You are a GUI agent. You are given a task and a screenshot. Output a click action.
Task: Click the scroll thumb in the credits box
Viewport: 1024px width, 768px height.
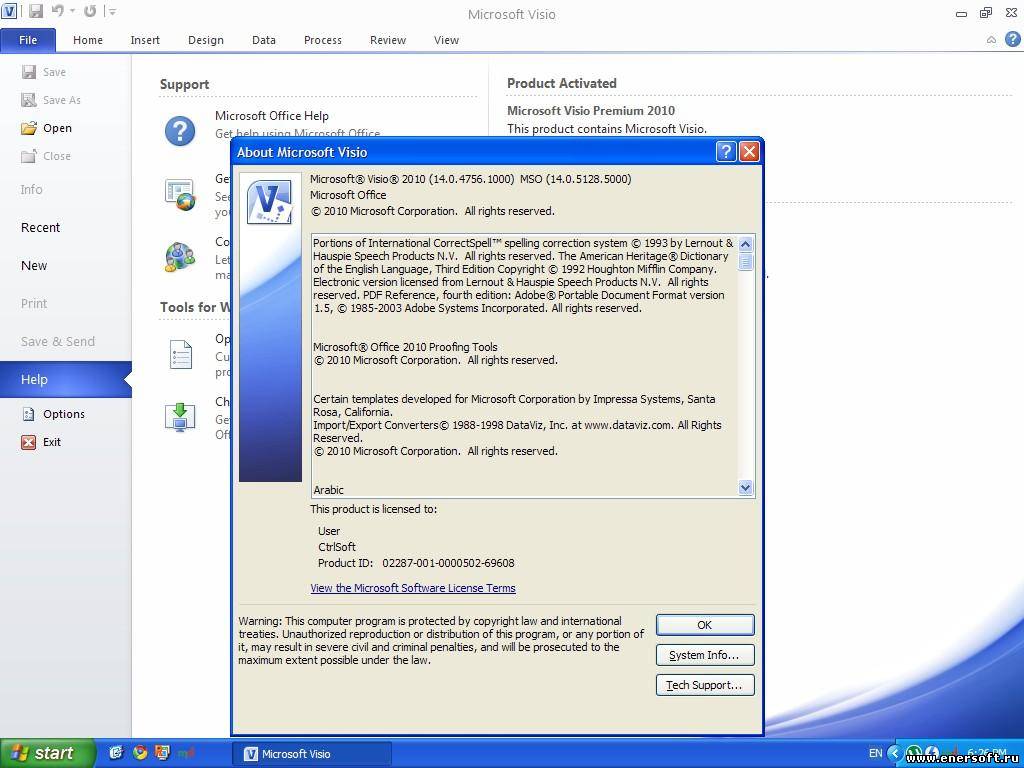[745, 262]
